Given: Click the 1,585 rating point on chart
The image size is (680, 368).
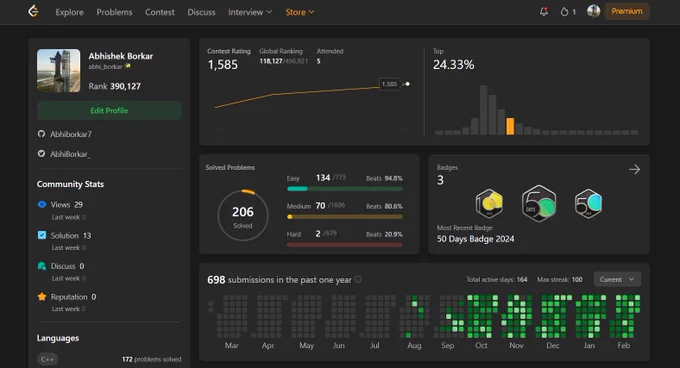Looking at the screenshot, I should pyautogui.click(x=407, y=84).
